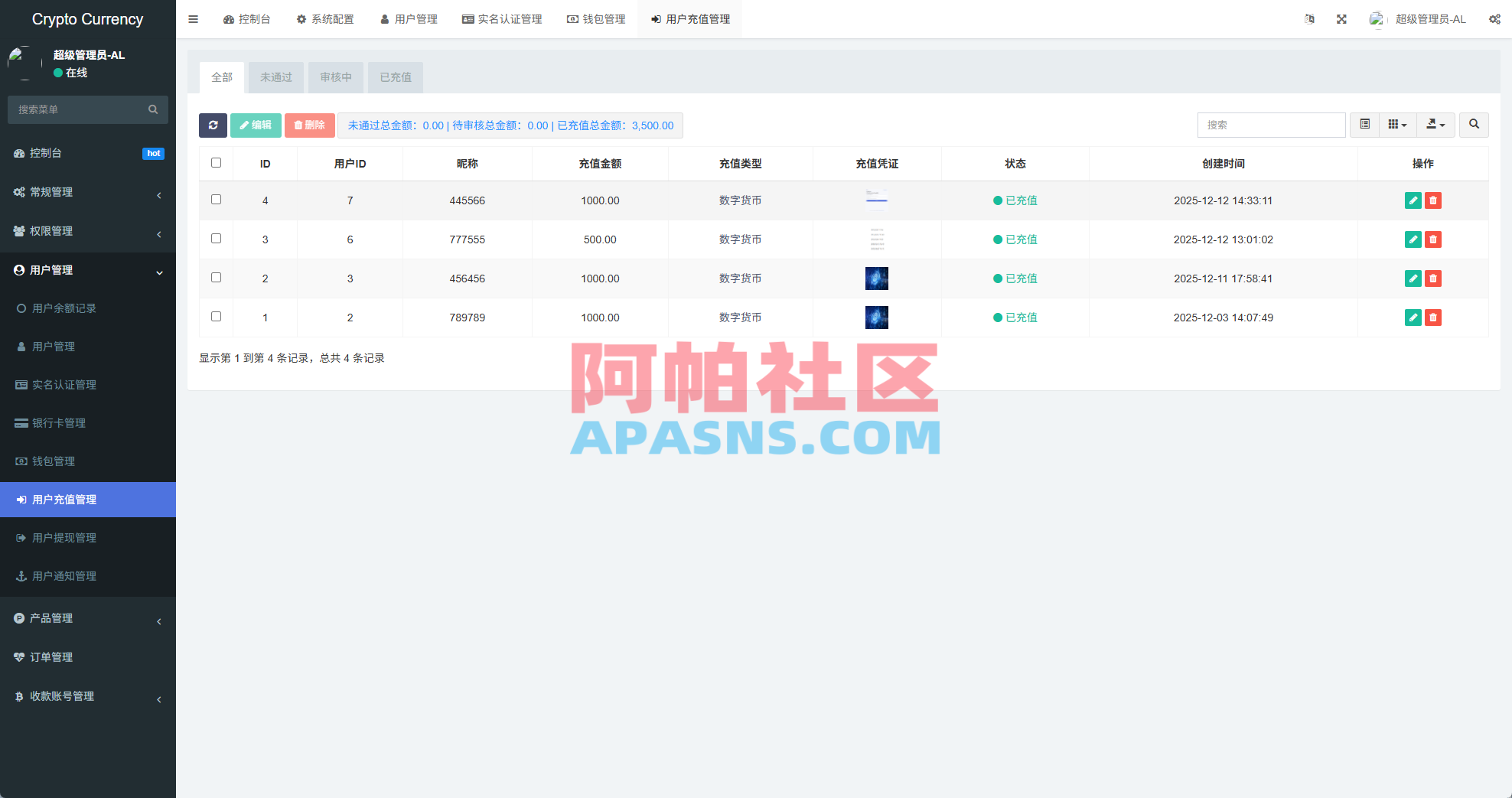Image resolution: width=1512 pixels, height=798 pixels.
Task: Open settings gears icon in top-right corner
Action: (1494, 19)
